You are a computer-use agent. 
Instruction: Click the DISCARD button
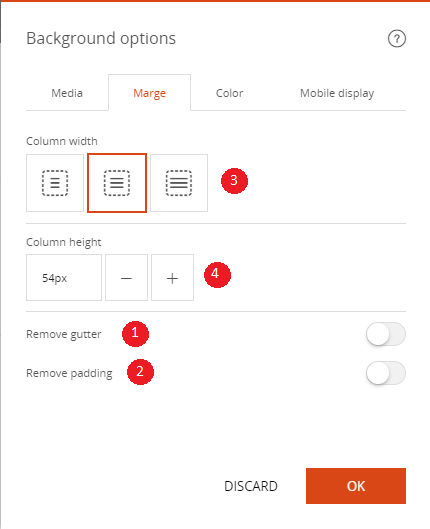click(251, 486)
